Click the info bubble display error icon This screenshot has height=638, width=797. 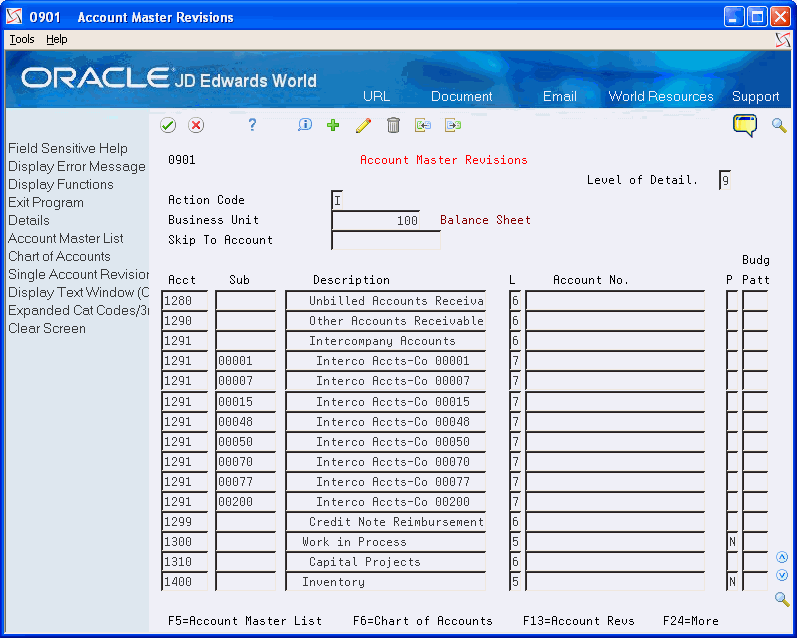(x=305, y=125)
